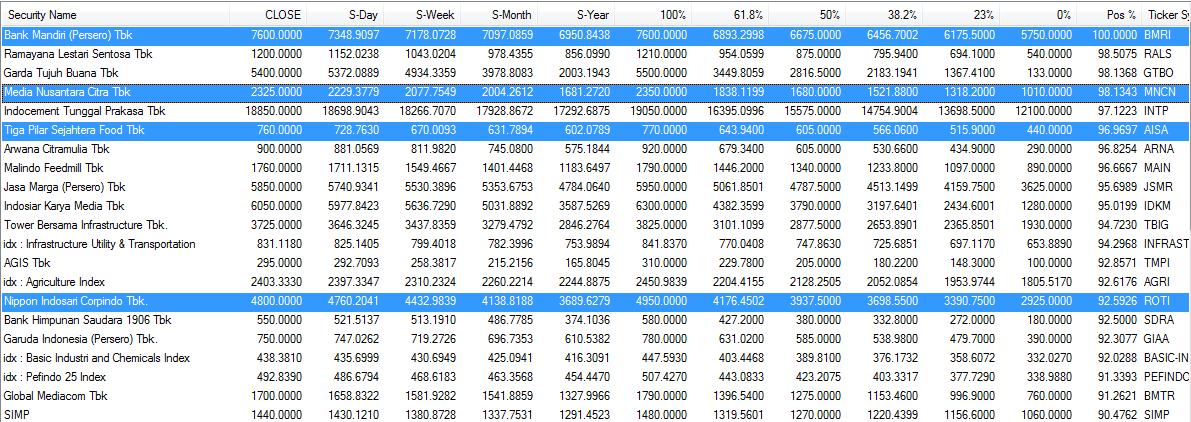Screen dimensions: 1191x422
Task: Click ticker symbol JSMR
Action: pos(1158,187)
